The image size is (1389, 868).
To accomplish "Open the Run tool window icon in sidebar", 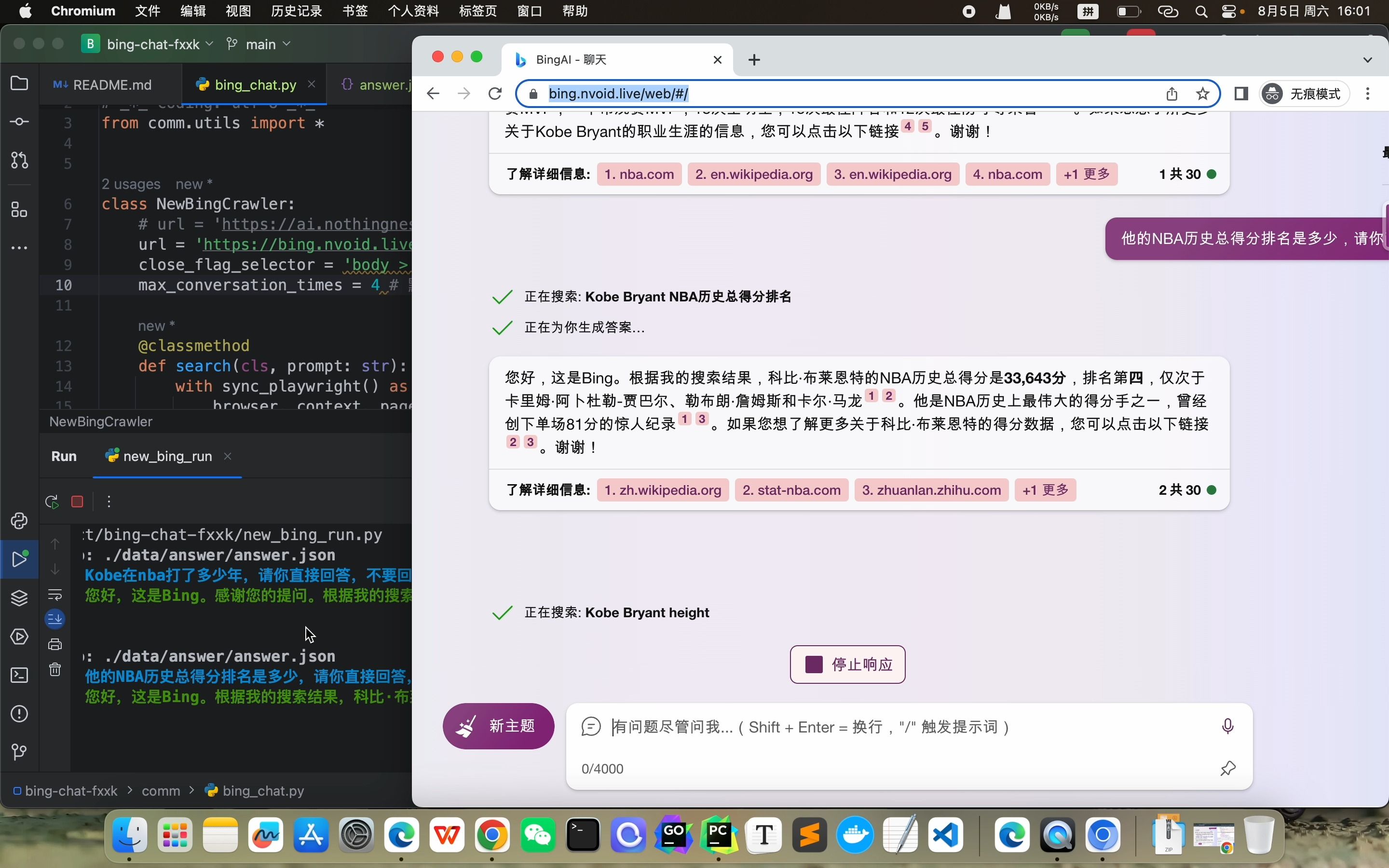I will click(19, 559).
